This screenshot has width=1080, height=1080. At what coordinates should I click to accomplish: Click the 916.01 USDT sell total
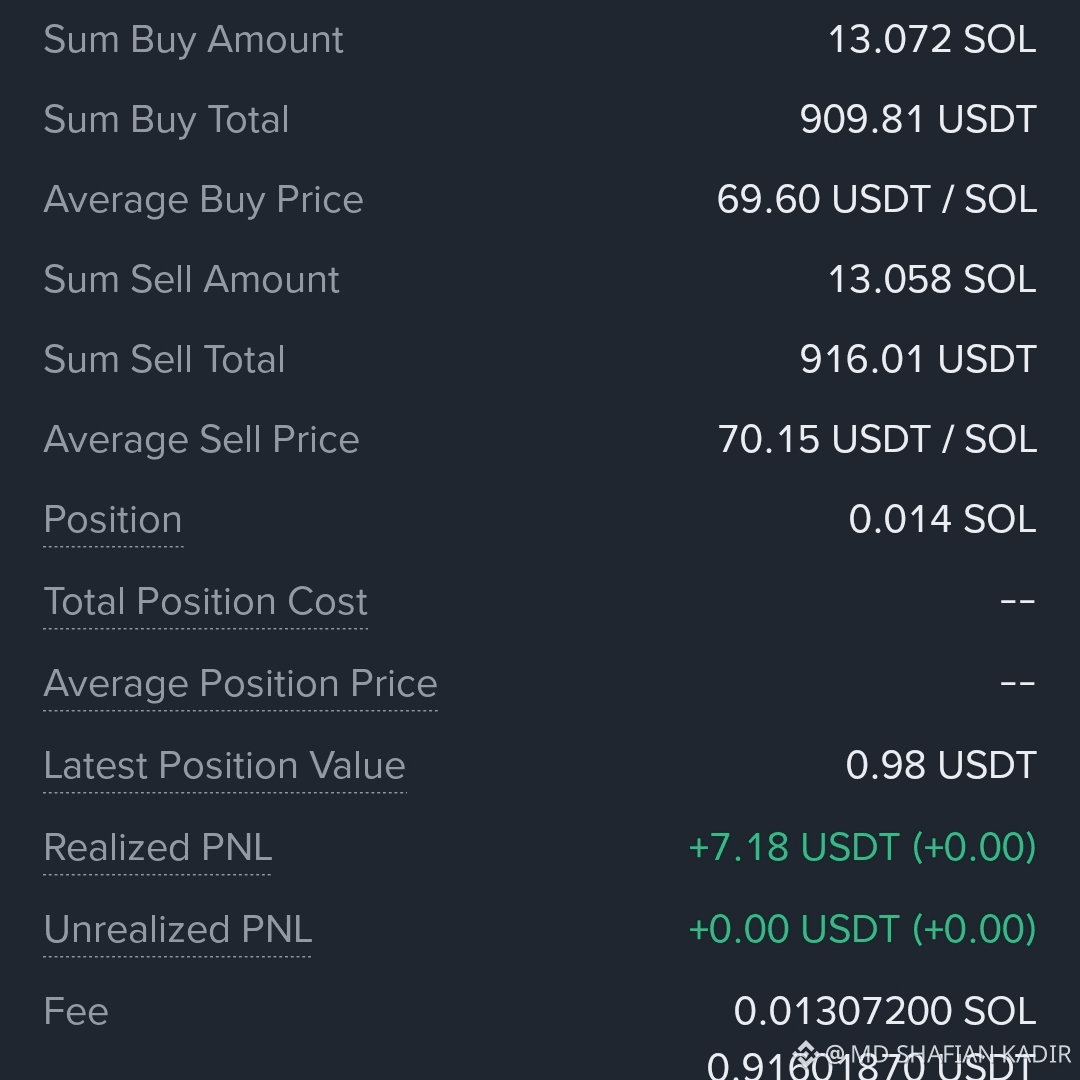tap(918, 359)
